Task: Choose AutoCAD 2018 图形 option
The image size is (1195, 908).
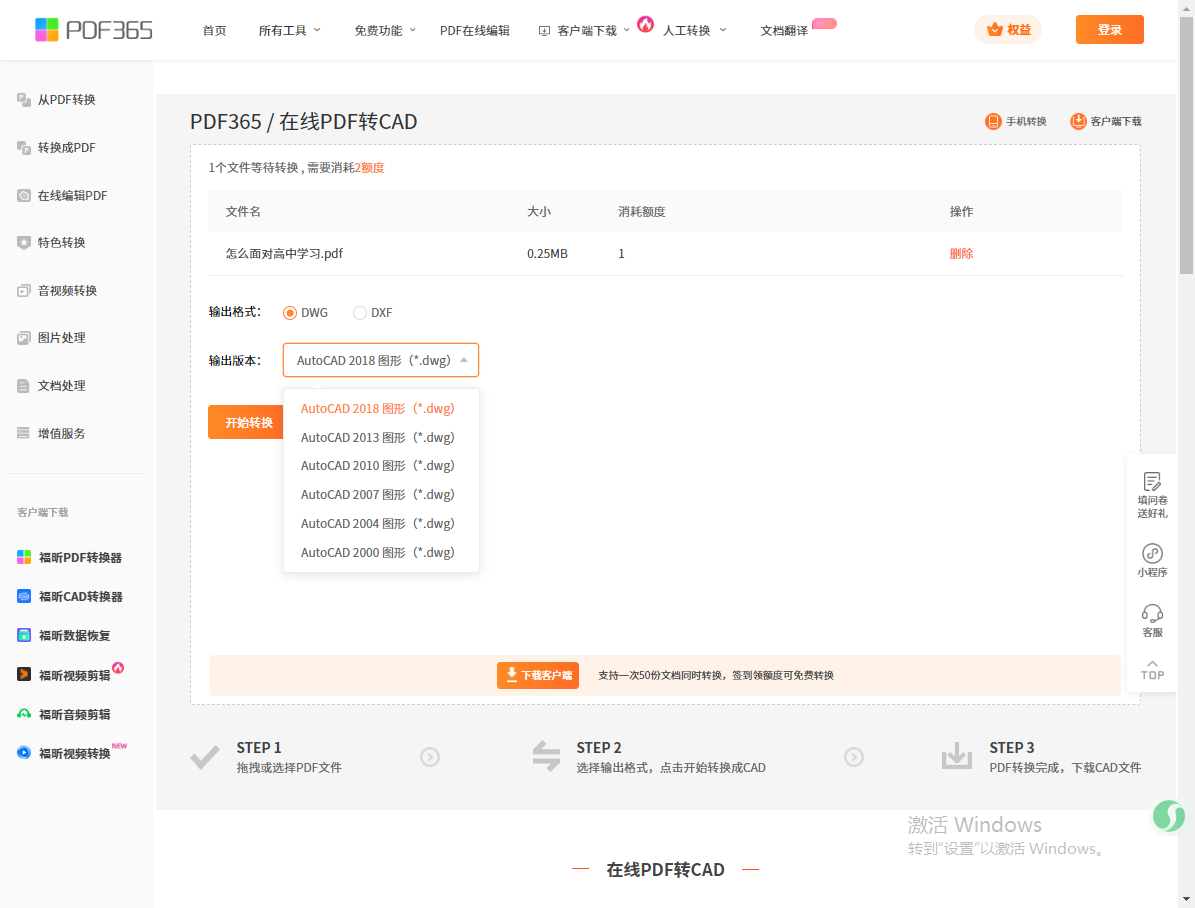Action: click(378, 409)
